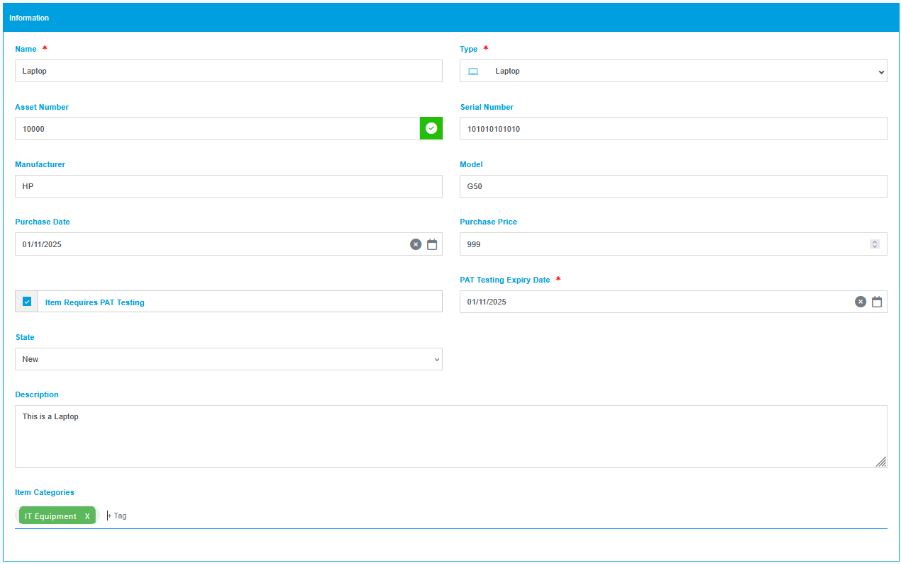The height and width of the screenshot is (564, 901).
Task: Open the Purchase Date calendar picker
Action: coord(432,244)
